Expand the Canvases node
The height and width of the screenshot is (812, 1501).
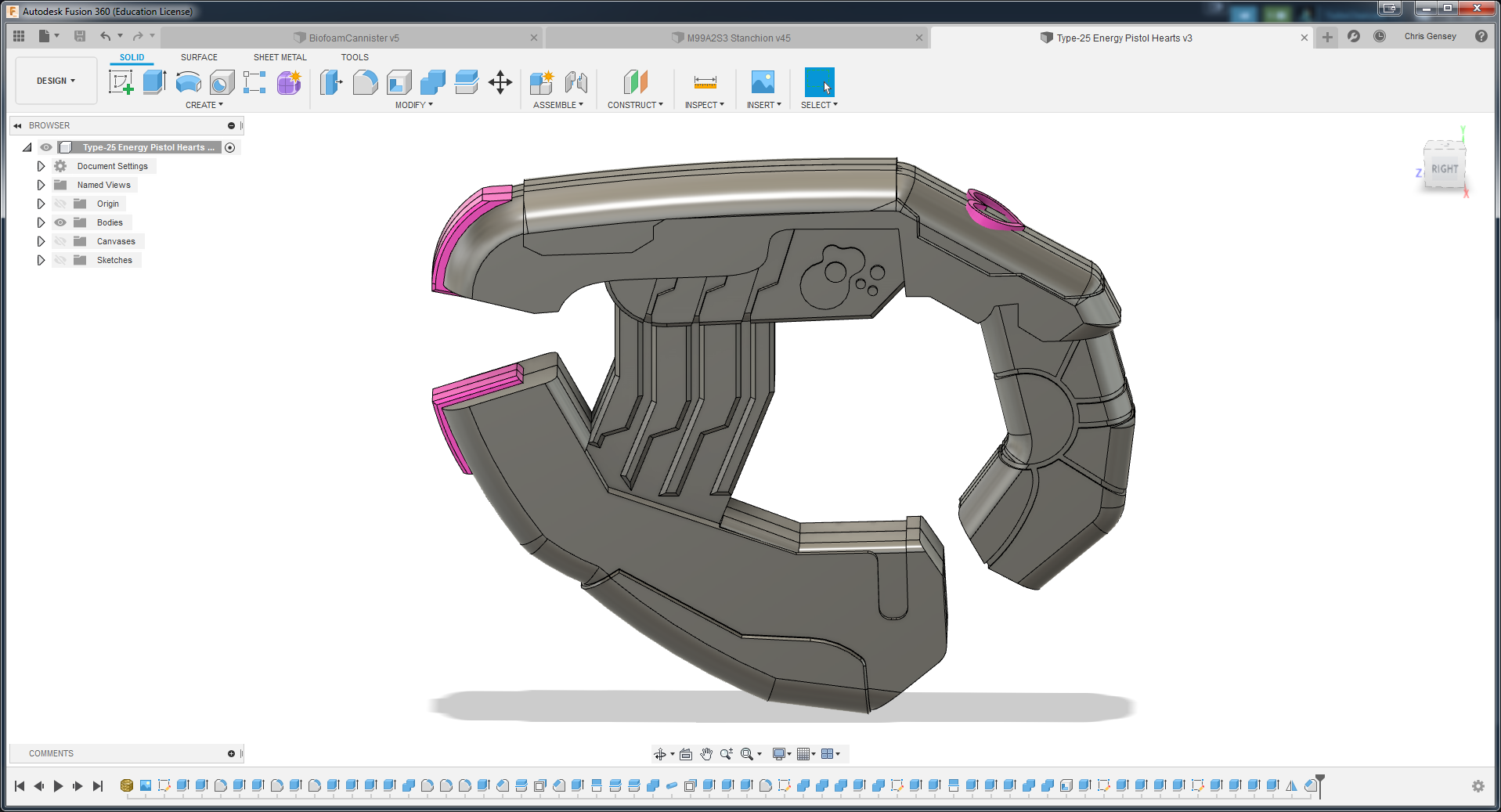pyautogui.click(x=41, y=241)
